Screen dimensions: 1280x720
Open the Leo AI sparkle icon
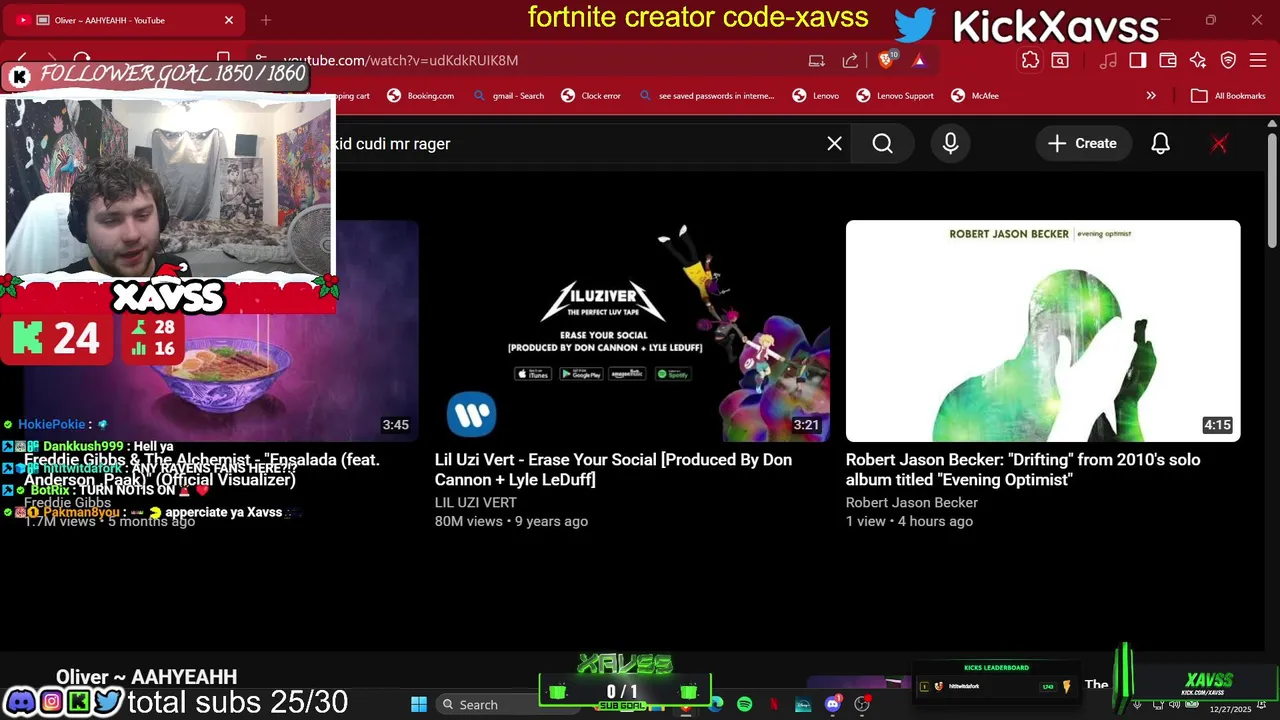(1198, 60)
